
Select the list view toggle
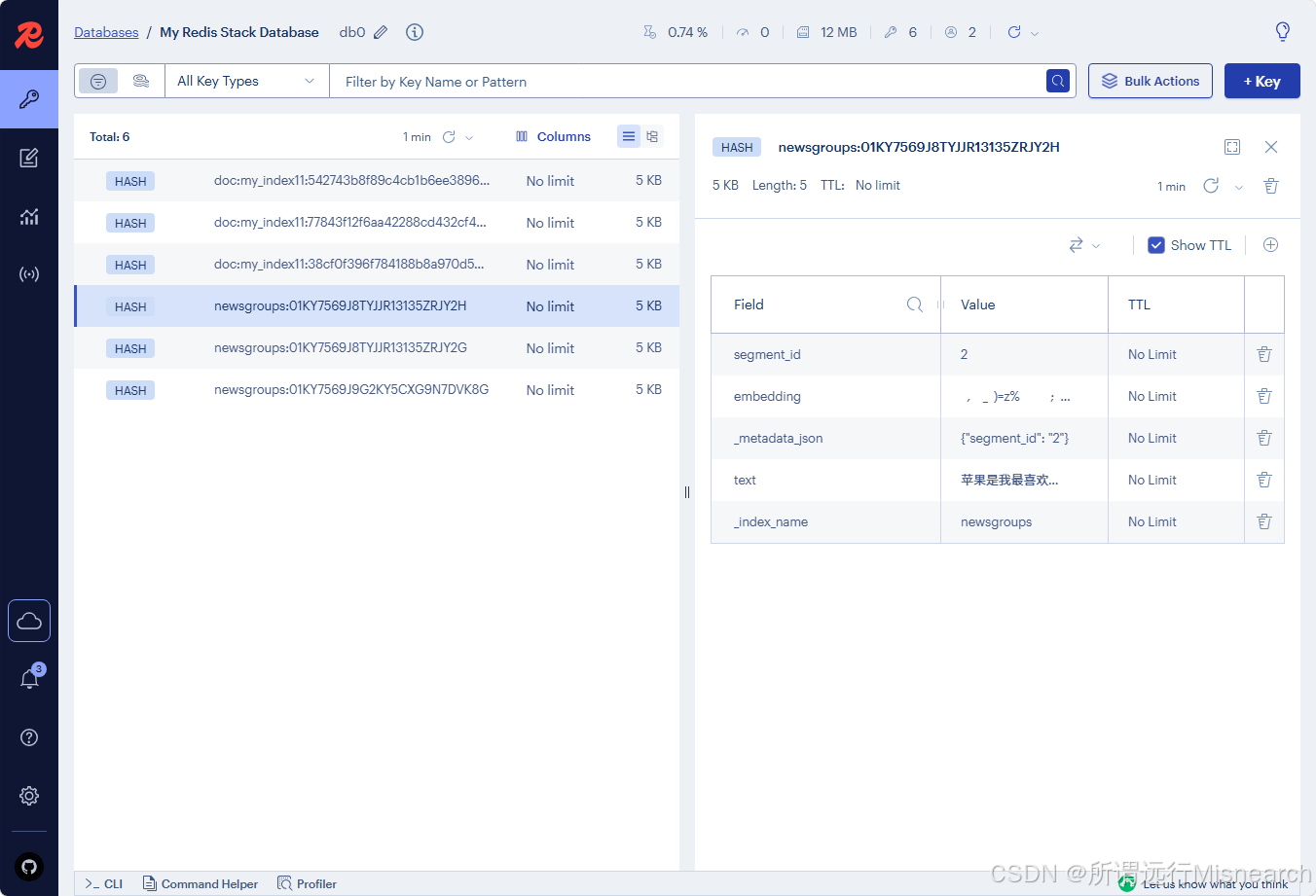[629, 136]
